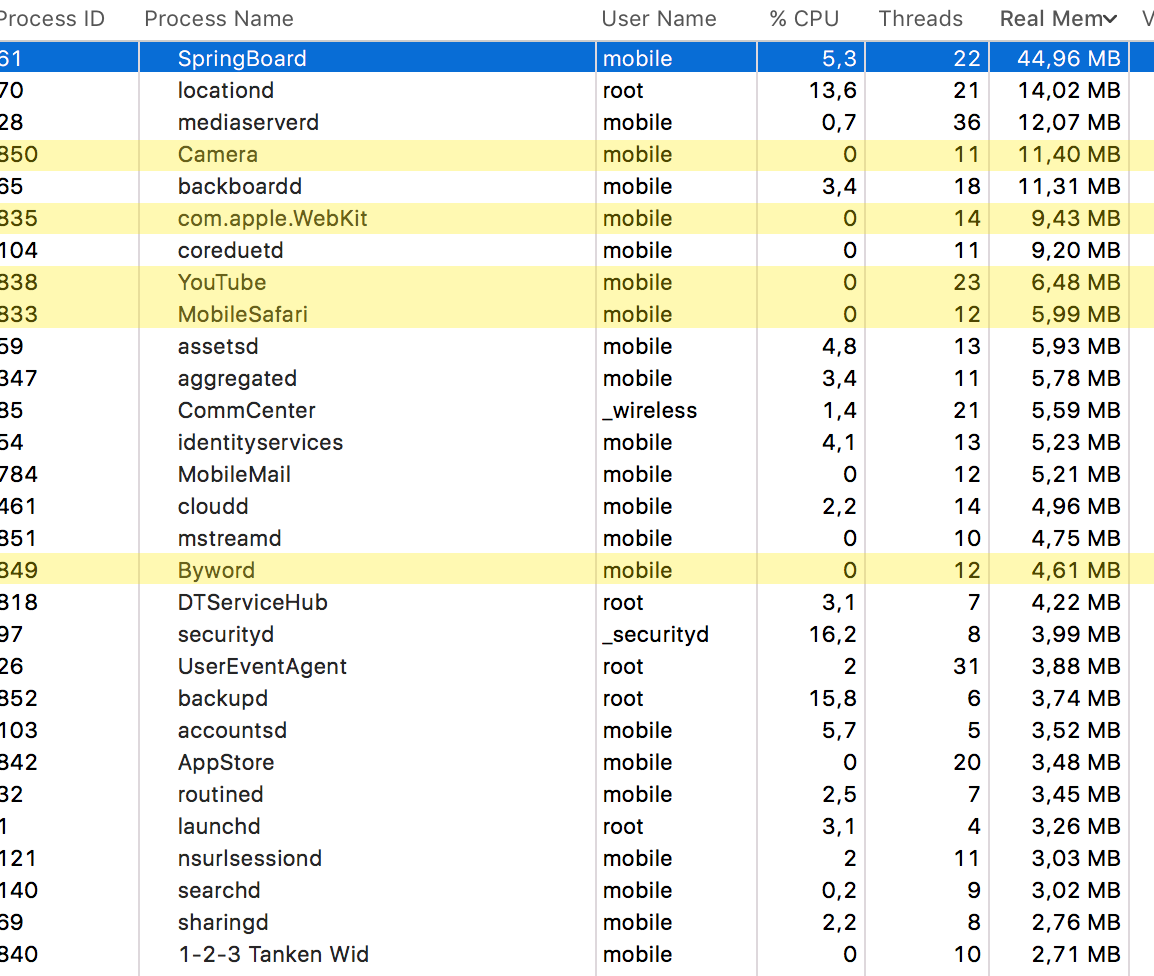
Task: Select the mstreamd process name
Action: [x=230, y=539]
